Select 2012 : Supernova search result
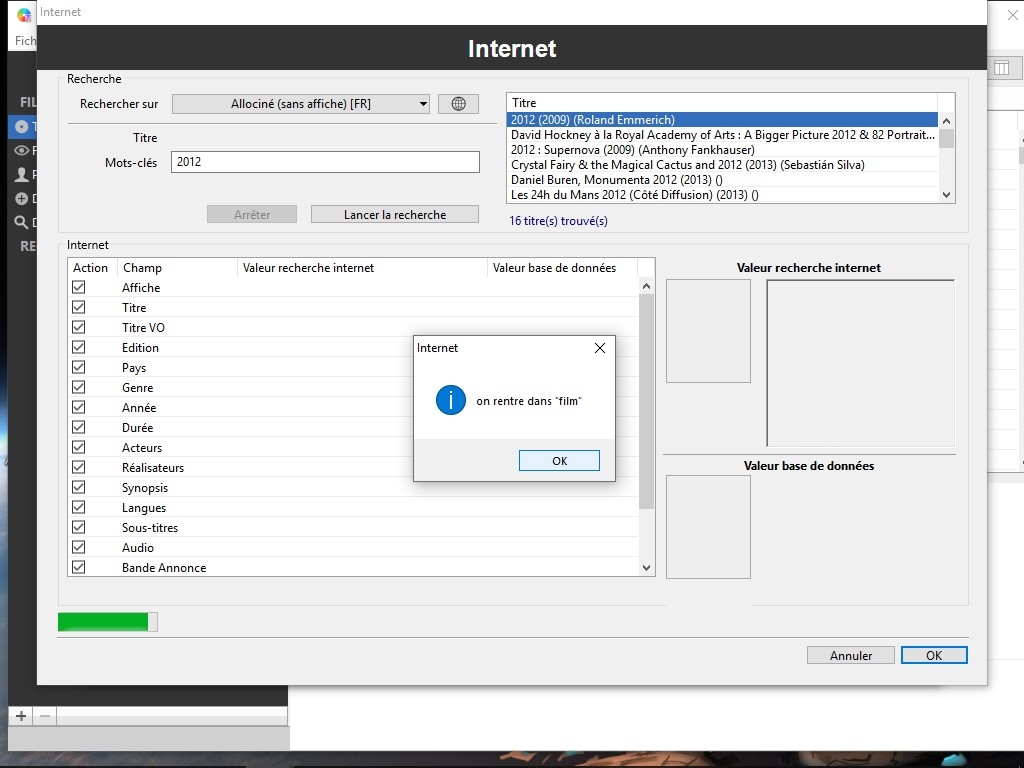Screen dimensions: 1024x768 [632, 150]
